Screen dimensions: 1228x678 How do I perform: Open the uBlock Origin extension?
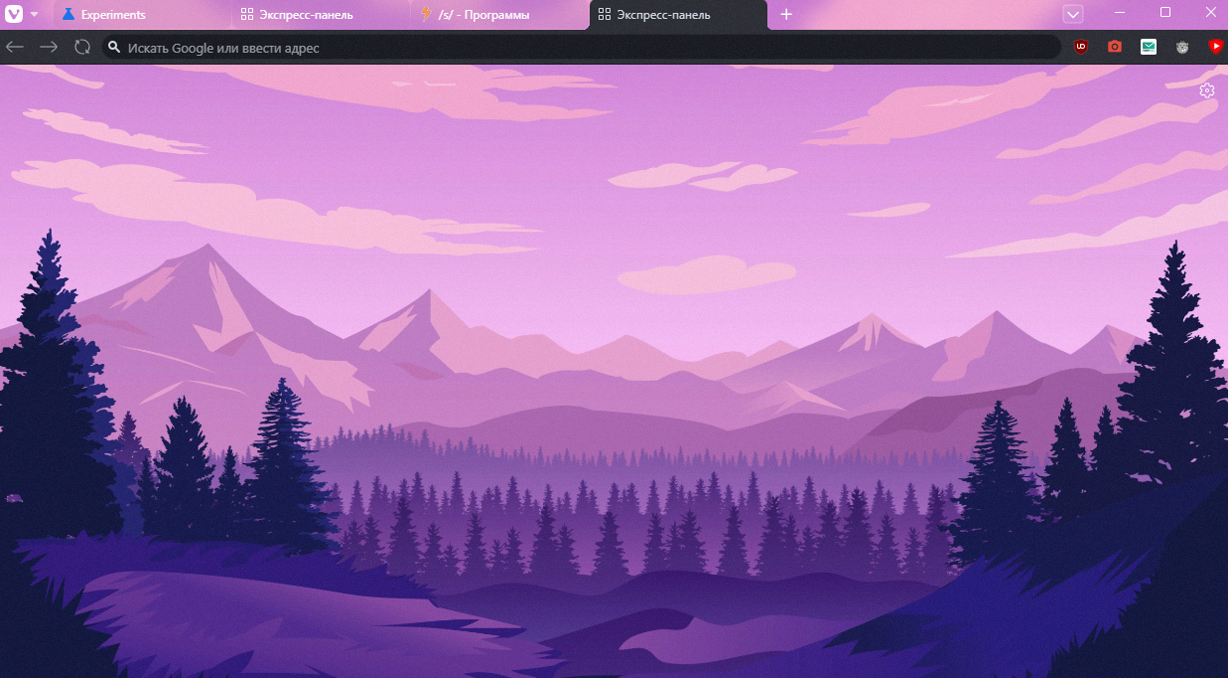coord(1081,46)
